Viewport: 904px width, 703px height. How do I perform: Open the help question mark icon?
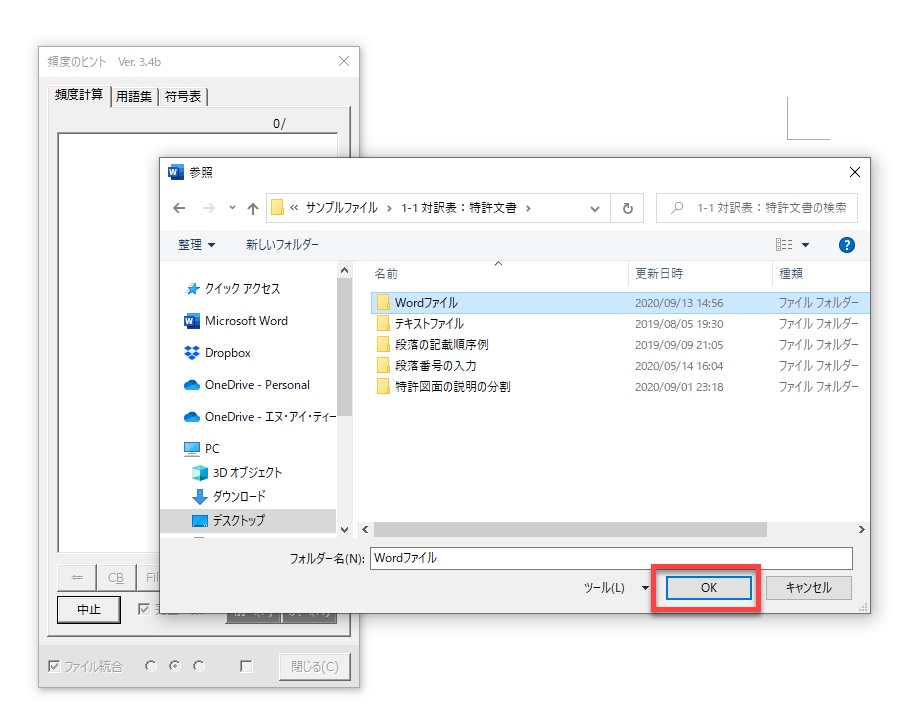click(x=846, y=245)
